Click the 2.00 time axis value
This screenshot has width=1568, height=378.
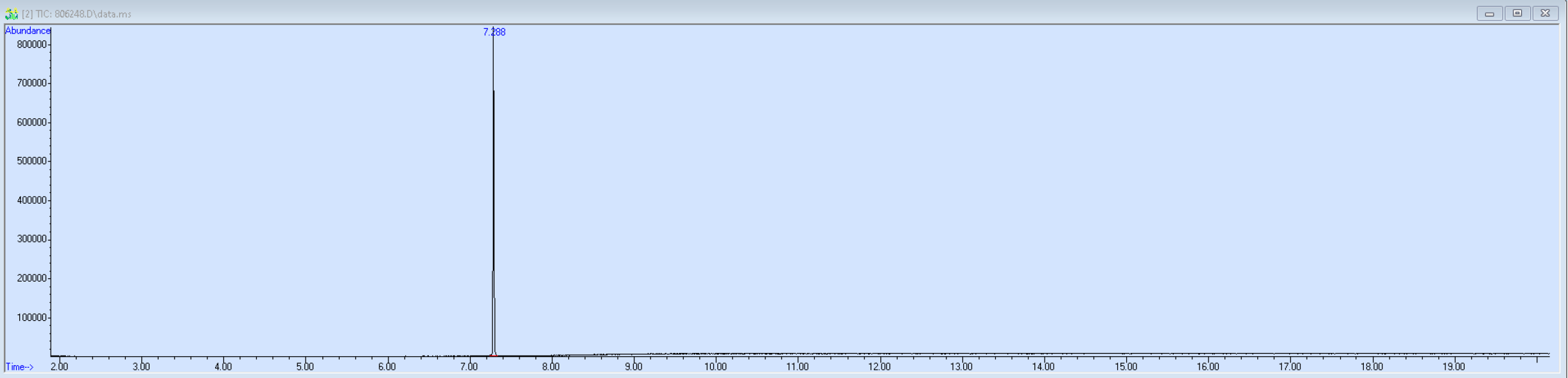tap(59, 366)
